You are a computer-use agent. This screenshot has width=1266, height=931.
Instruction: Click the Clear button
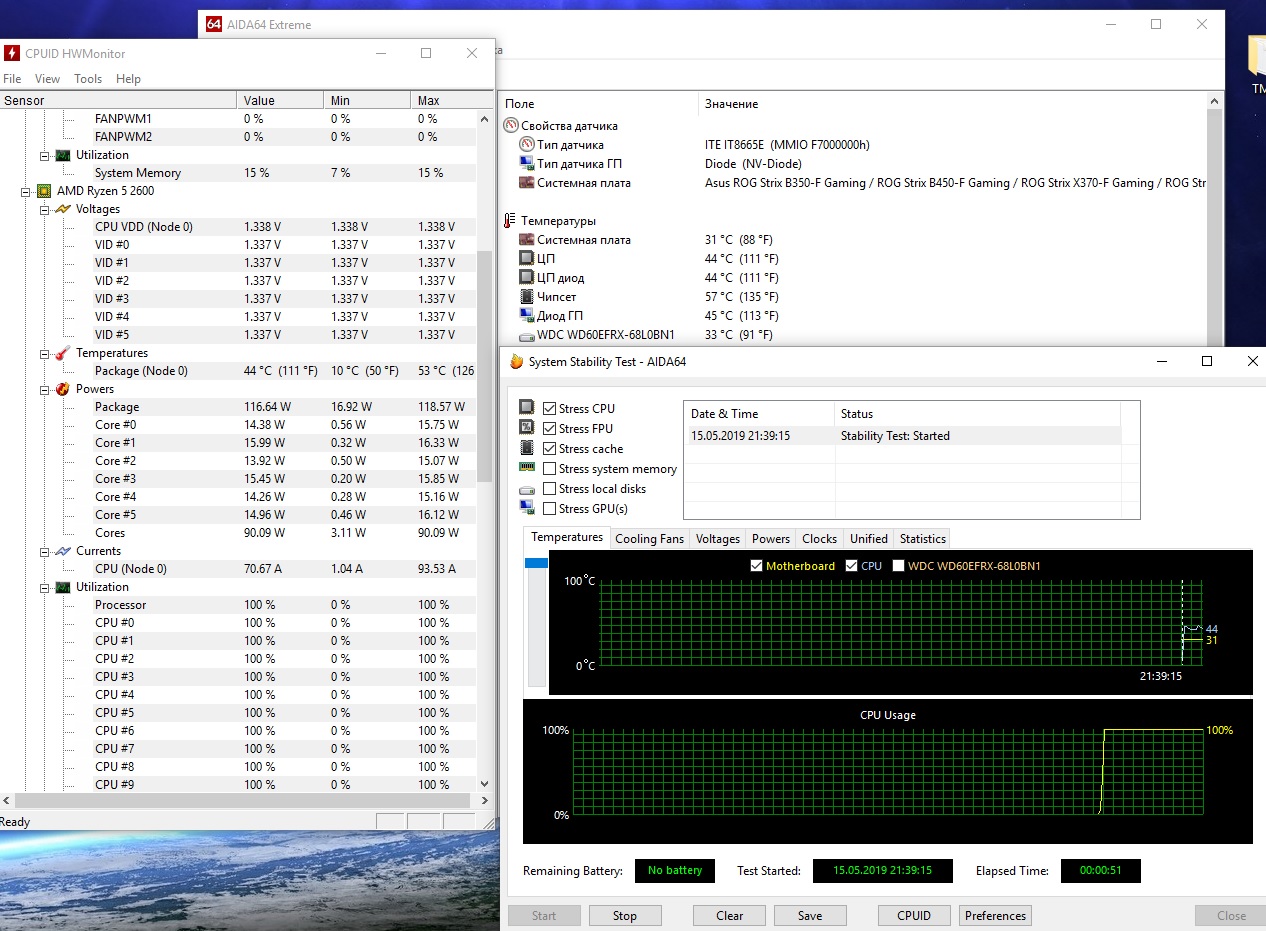[730, 915]
